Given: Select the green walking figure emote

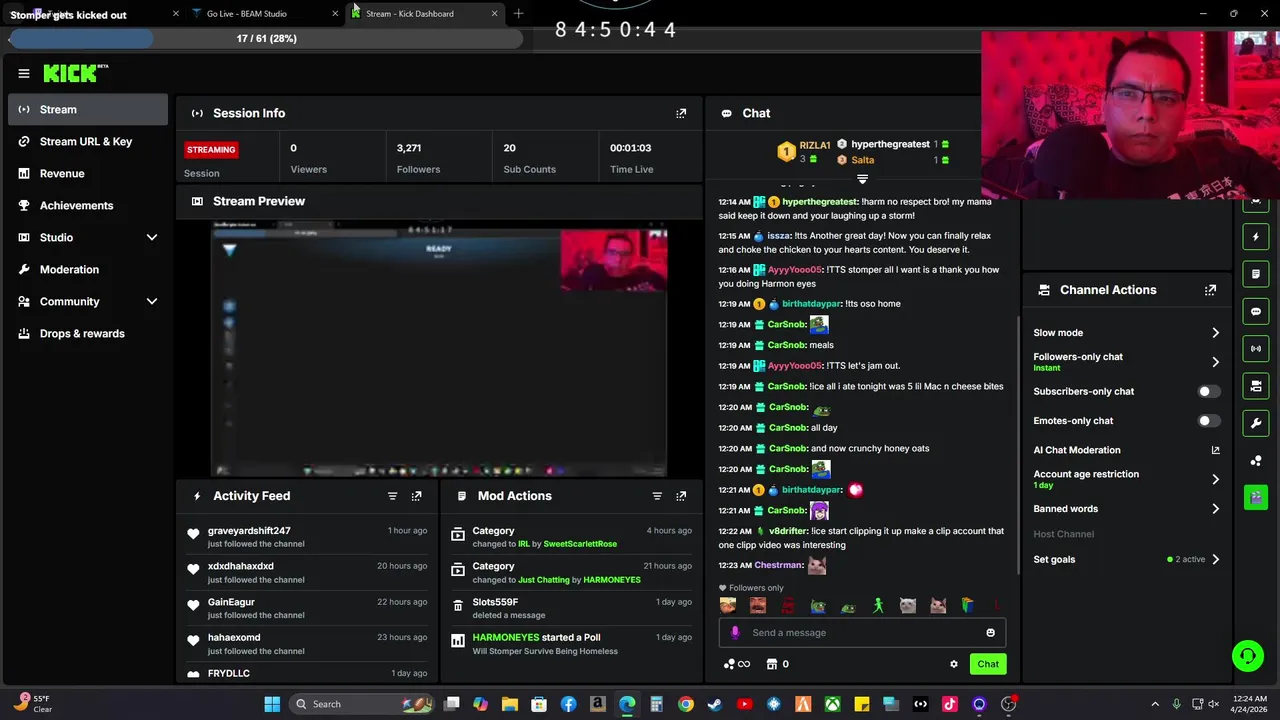Looking at the screenshot, I should (878, 605).
